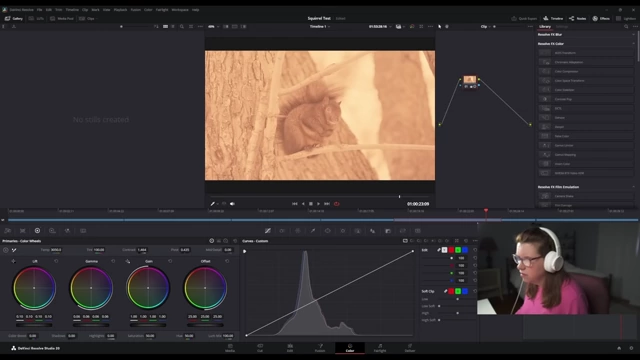Reset the Offset color wheel
The image size is (640, 360).
pos(227,261)
